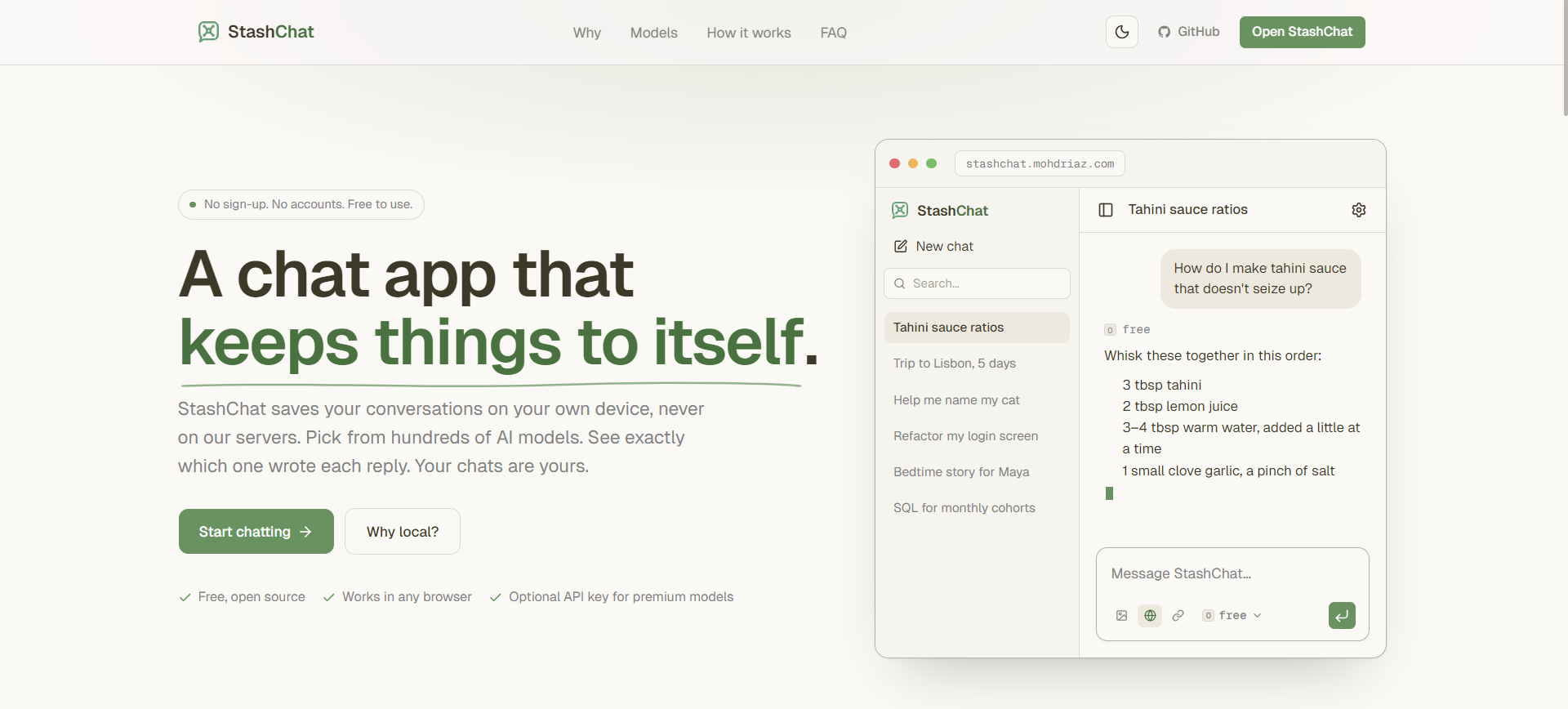This screenshot has height=709, width=1568.
Task: Click the search magnifier icon
Action: [899, 283]
